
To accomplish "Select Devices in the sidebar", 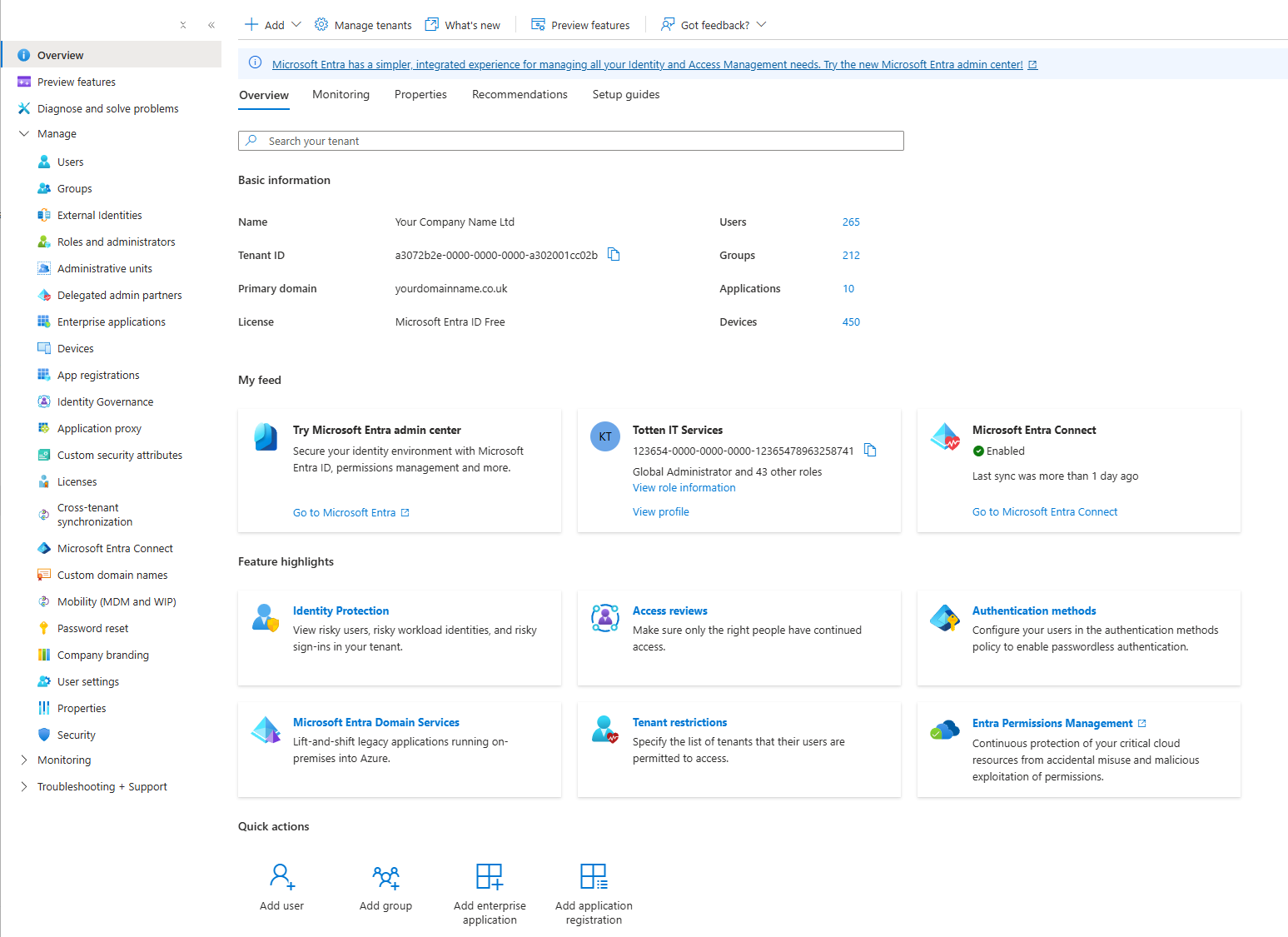I will 76,348.
